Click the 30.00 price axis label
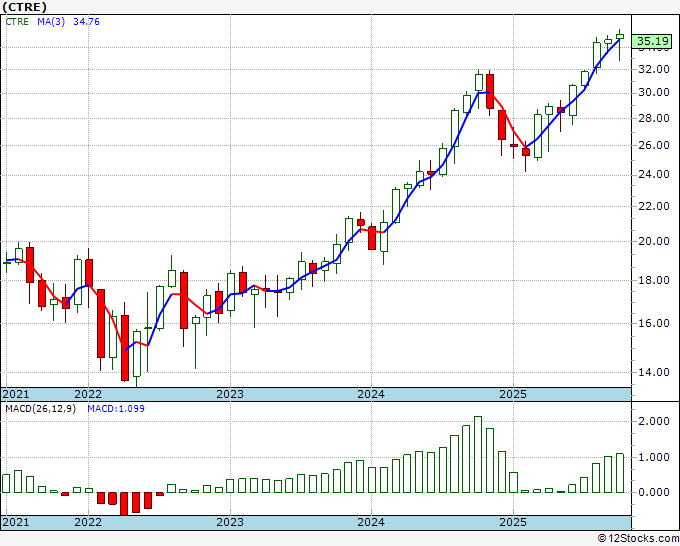 (654, 92)
